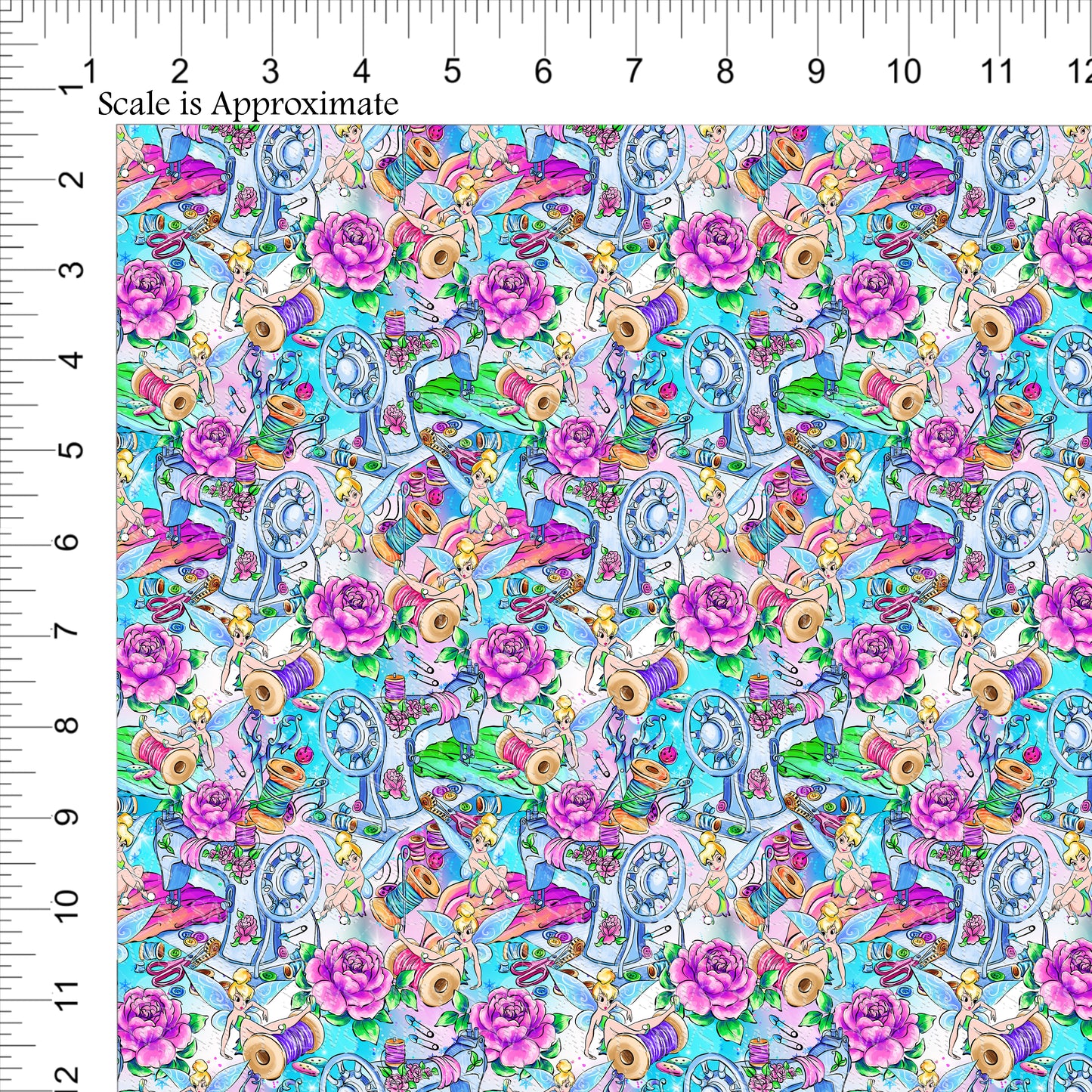
Task: Click the fabric pattern swatch image
Action: [605, 608]
